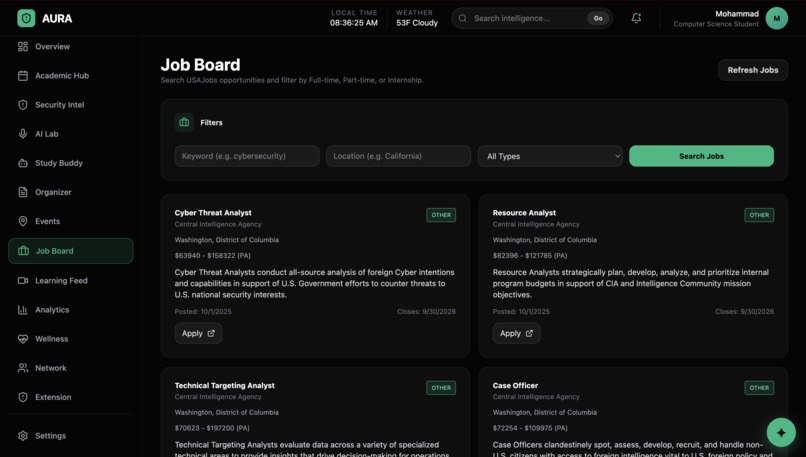806x457 pixels.
Task: Click the Cyber Threat Analyst job title
Action: point(213,213)
